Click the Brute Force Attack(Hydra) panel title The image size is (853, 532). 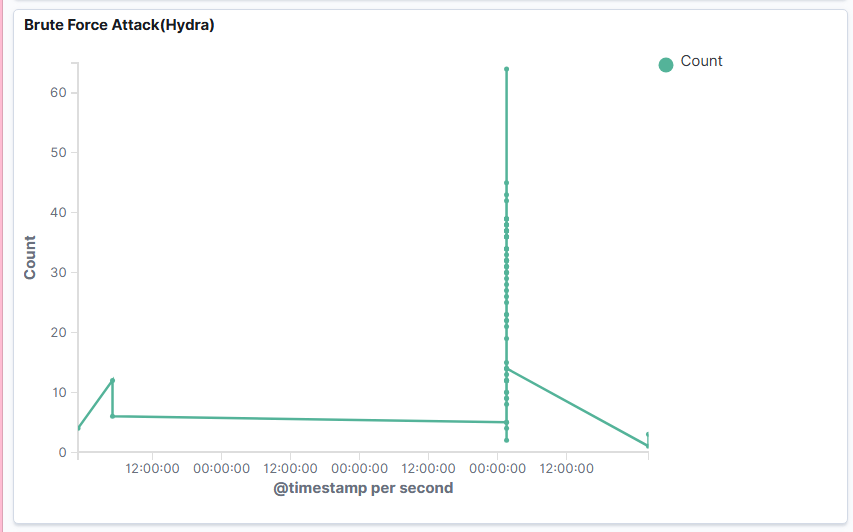pos(119,25)
